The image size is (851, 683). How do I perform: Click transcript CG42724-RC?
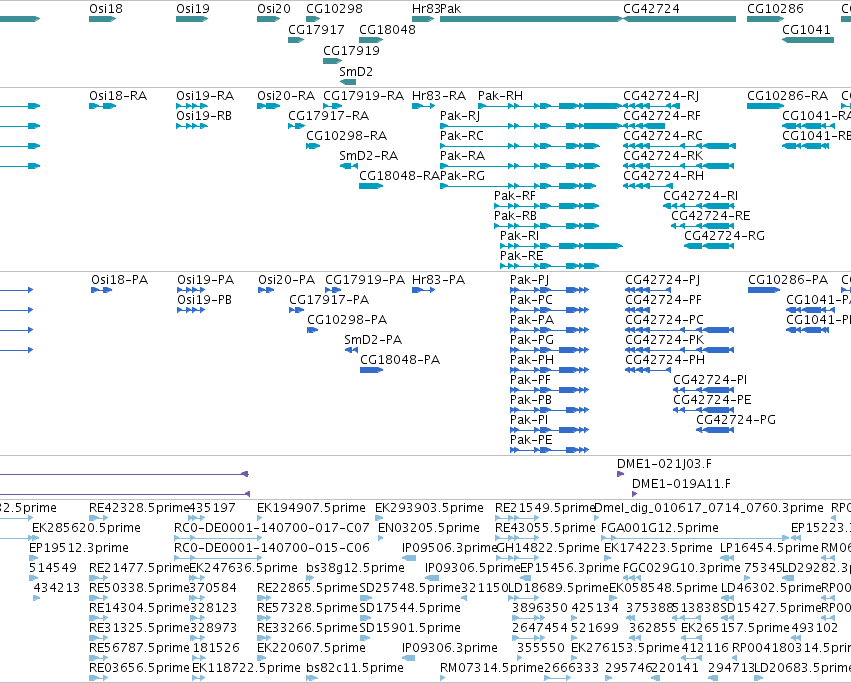(x=663, y=136)
